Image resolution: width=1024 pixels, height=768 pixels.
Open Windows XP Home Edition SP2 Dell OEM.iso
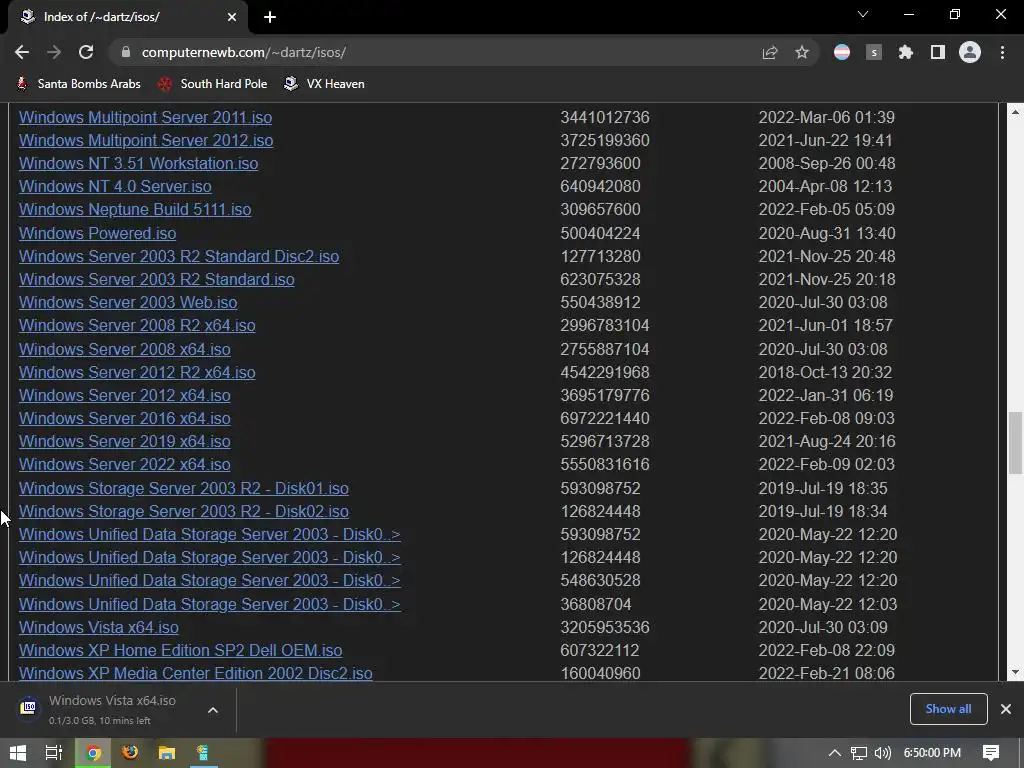[x=180, y=650]
